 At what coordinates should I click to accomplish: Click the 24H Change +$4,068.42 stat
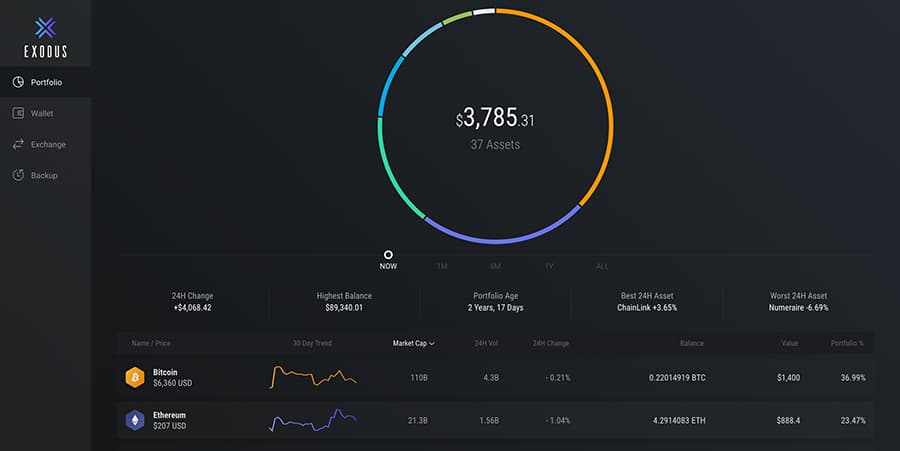(192, 302)
